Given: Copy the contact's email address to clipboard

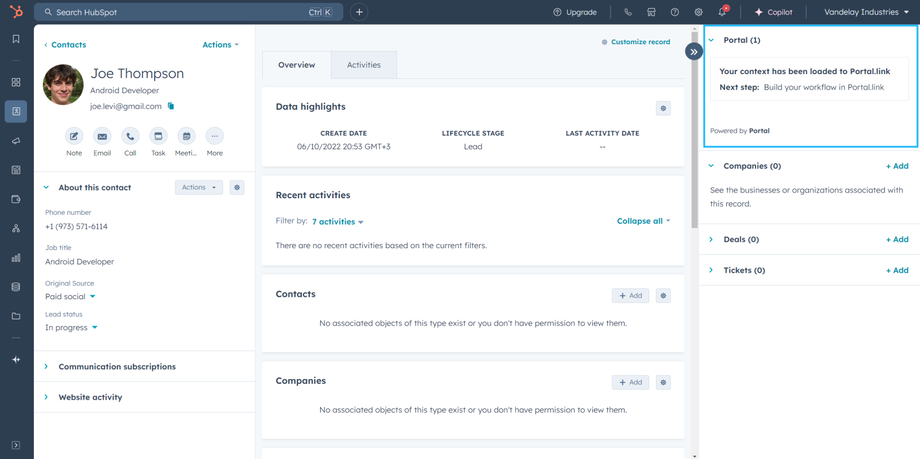Looking at the screenshot, I should (171, 106).
